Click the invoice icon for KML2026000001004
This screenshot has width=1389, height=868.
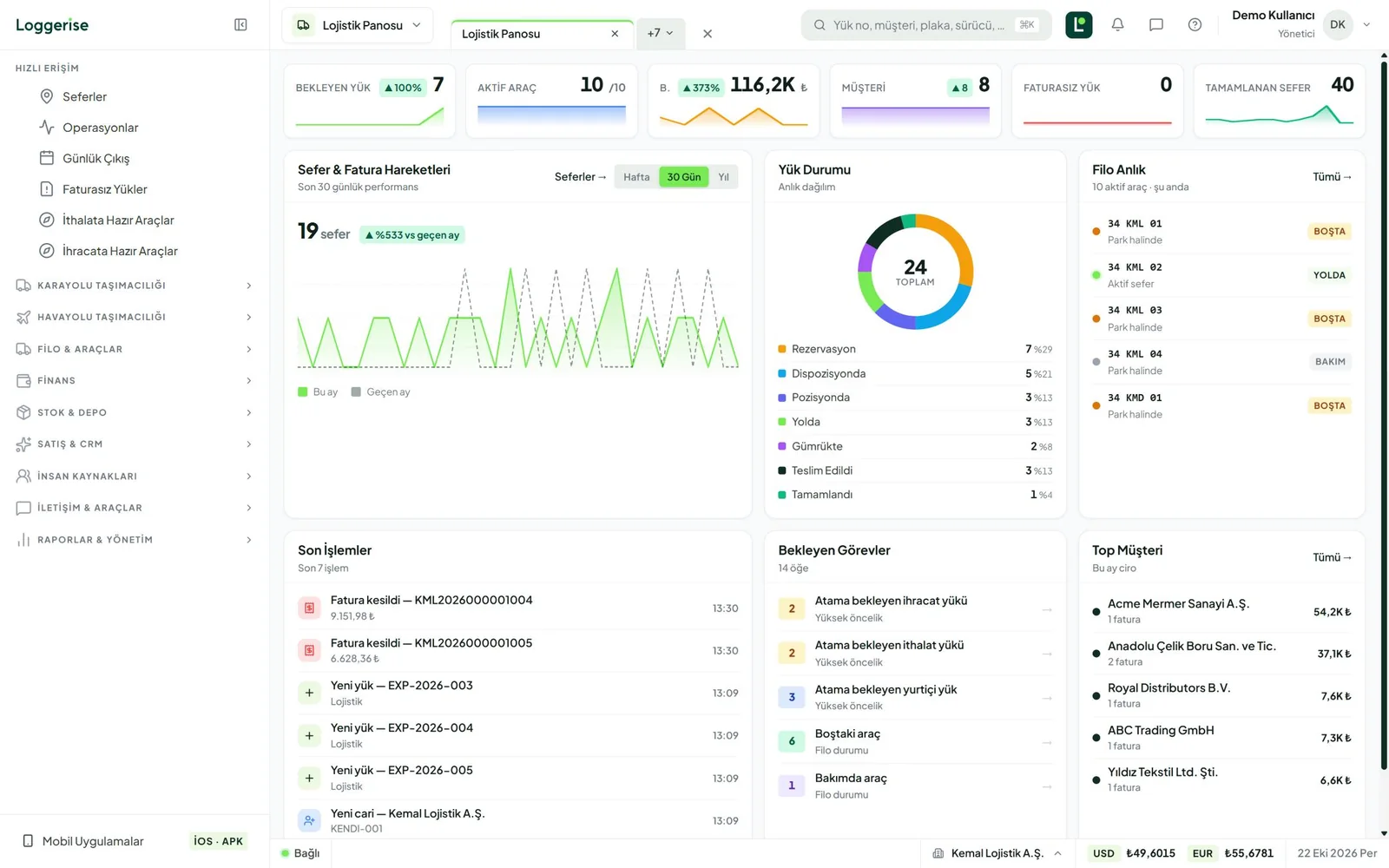tap(309, 608)
